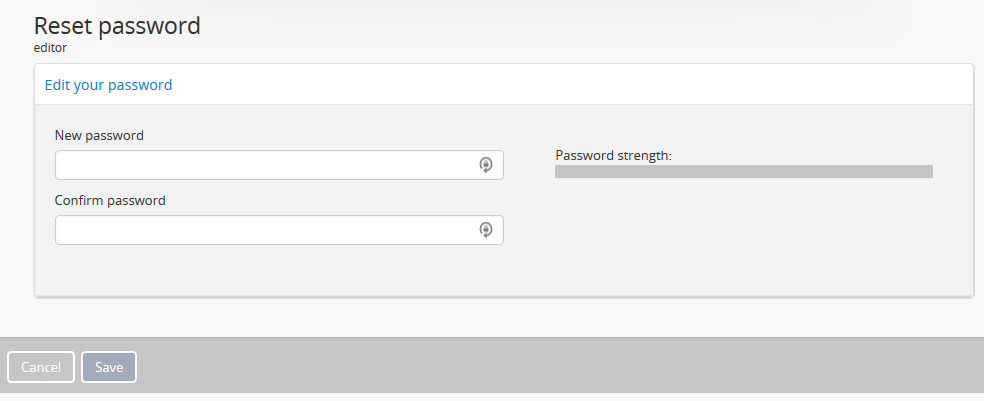
Task: Click the key icon in Confirm password field
Action: [x=486, y=230]
